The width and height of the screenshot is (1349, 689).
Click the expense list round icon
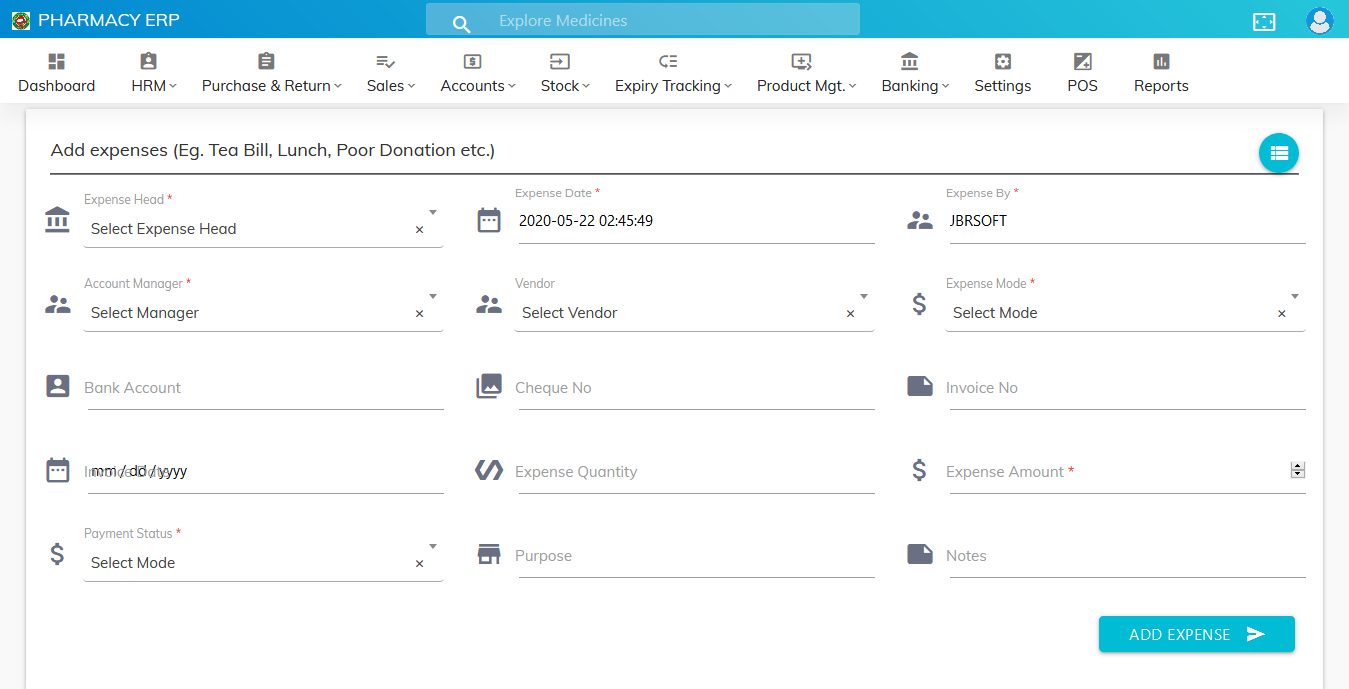(1278, 153)
